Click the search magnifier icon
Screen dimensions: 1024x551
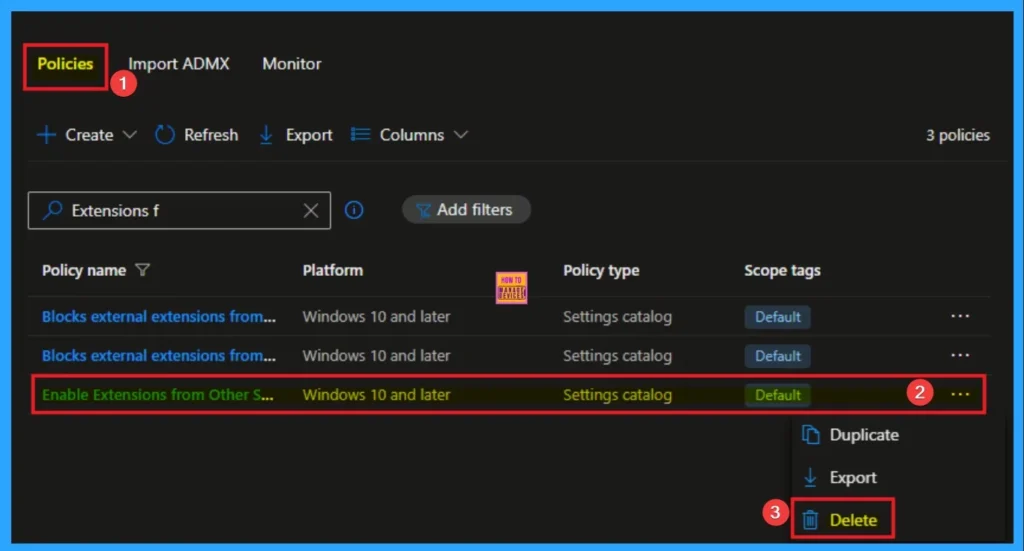click(52, 210)
